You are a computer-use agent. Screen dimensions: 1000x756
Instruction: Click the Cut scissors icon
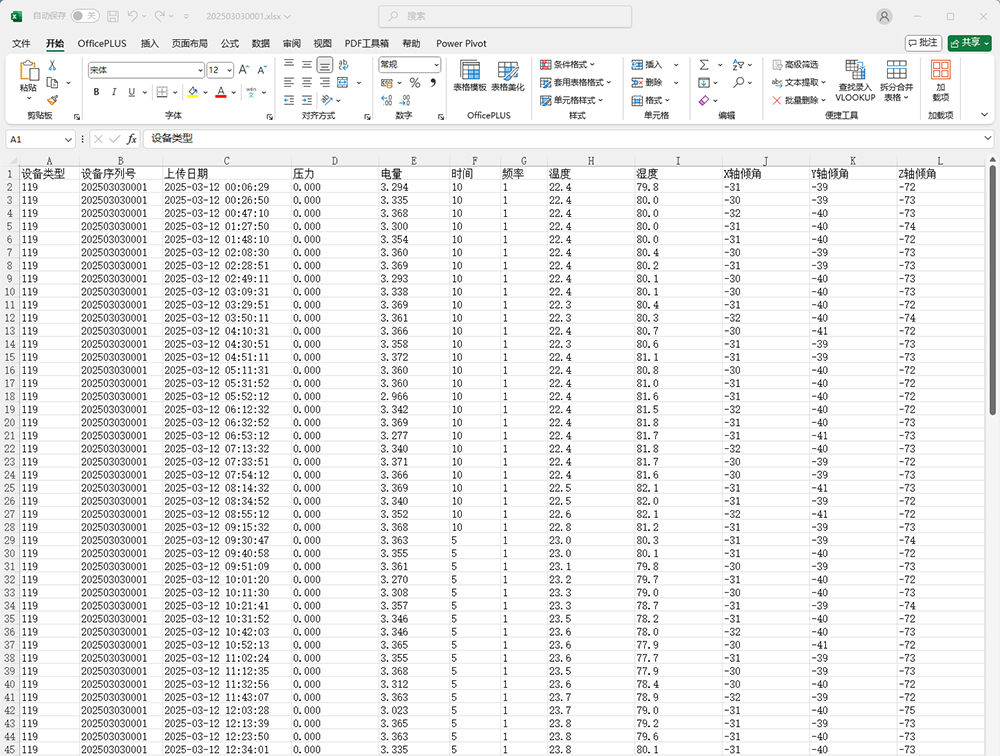52,65
